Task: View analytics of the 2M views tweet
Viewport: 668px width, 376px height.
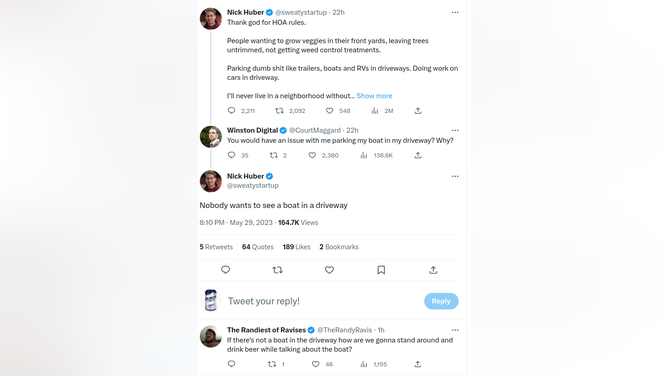Action: tap(374, 111)
